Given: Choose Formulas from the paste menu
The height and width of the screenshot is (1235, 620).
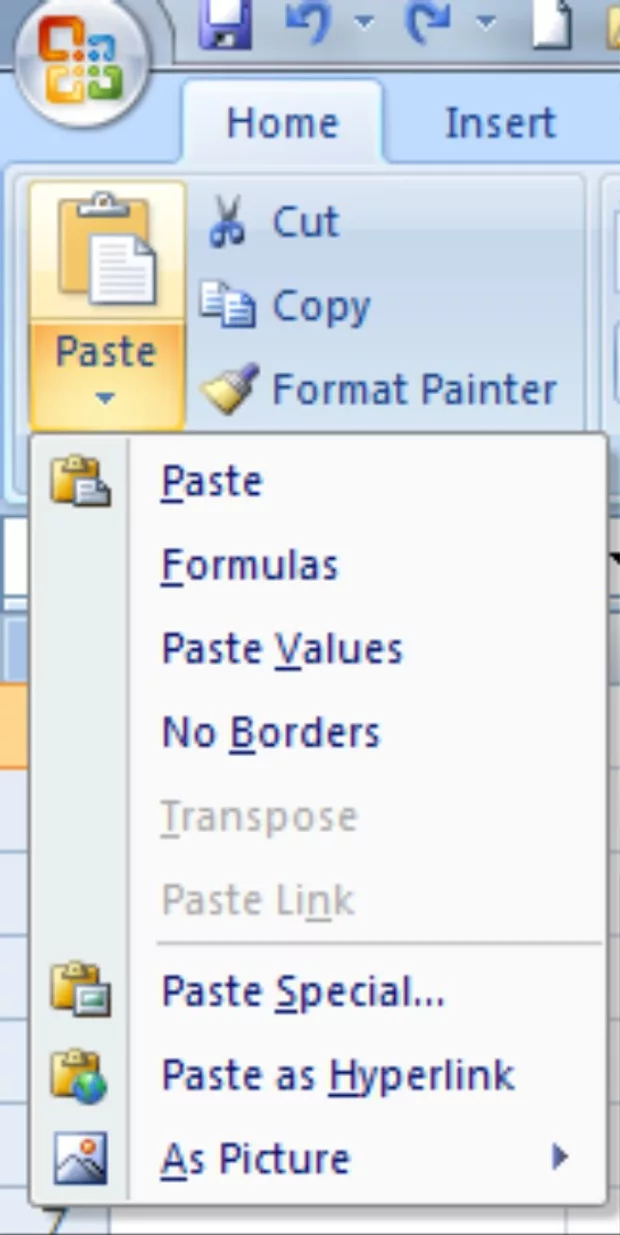Looking at the screenshot, I should coord(250,565).
